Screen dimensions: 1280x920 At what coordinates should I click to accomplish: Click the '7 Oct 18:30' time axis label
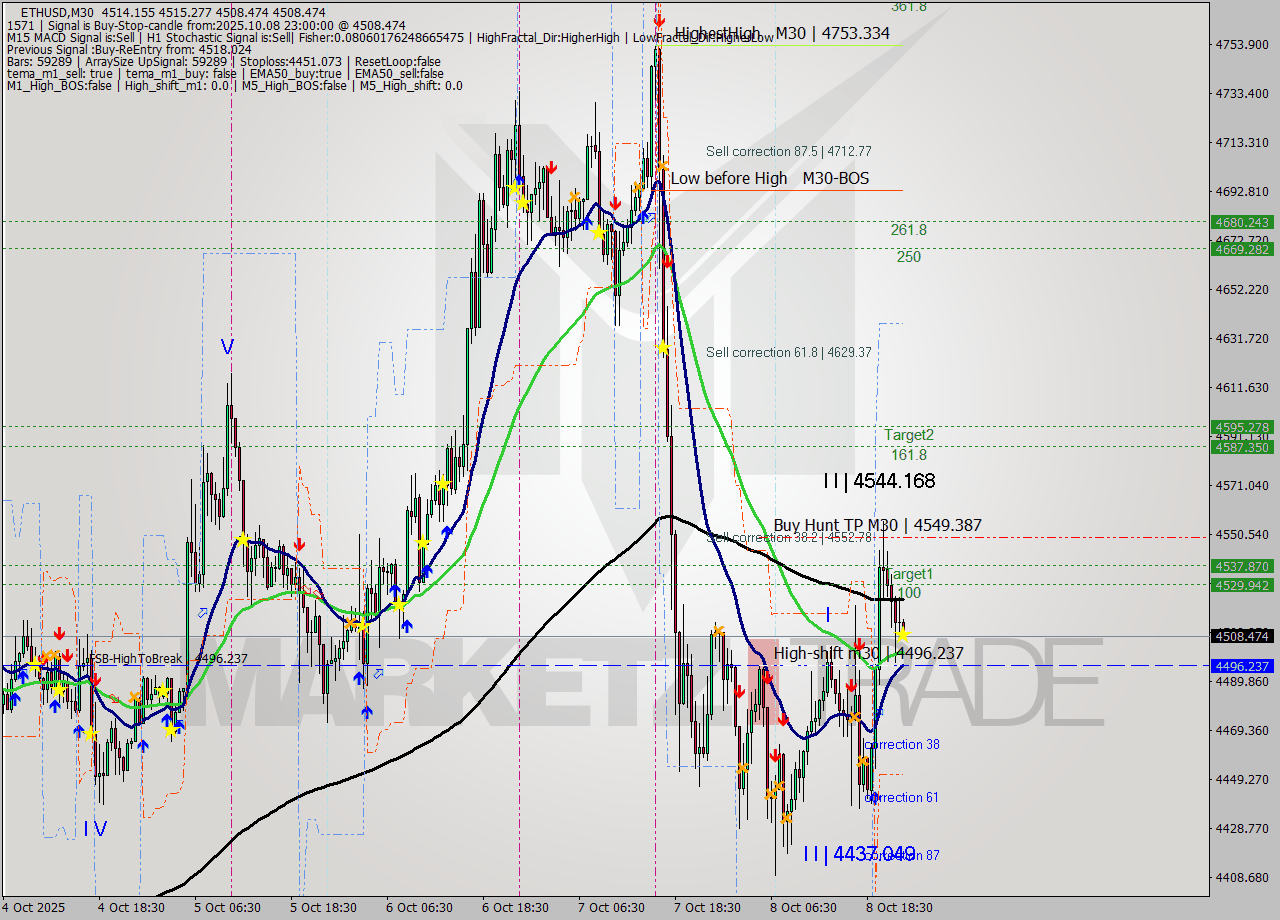point(707,908)
